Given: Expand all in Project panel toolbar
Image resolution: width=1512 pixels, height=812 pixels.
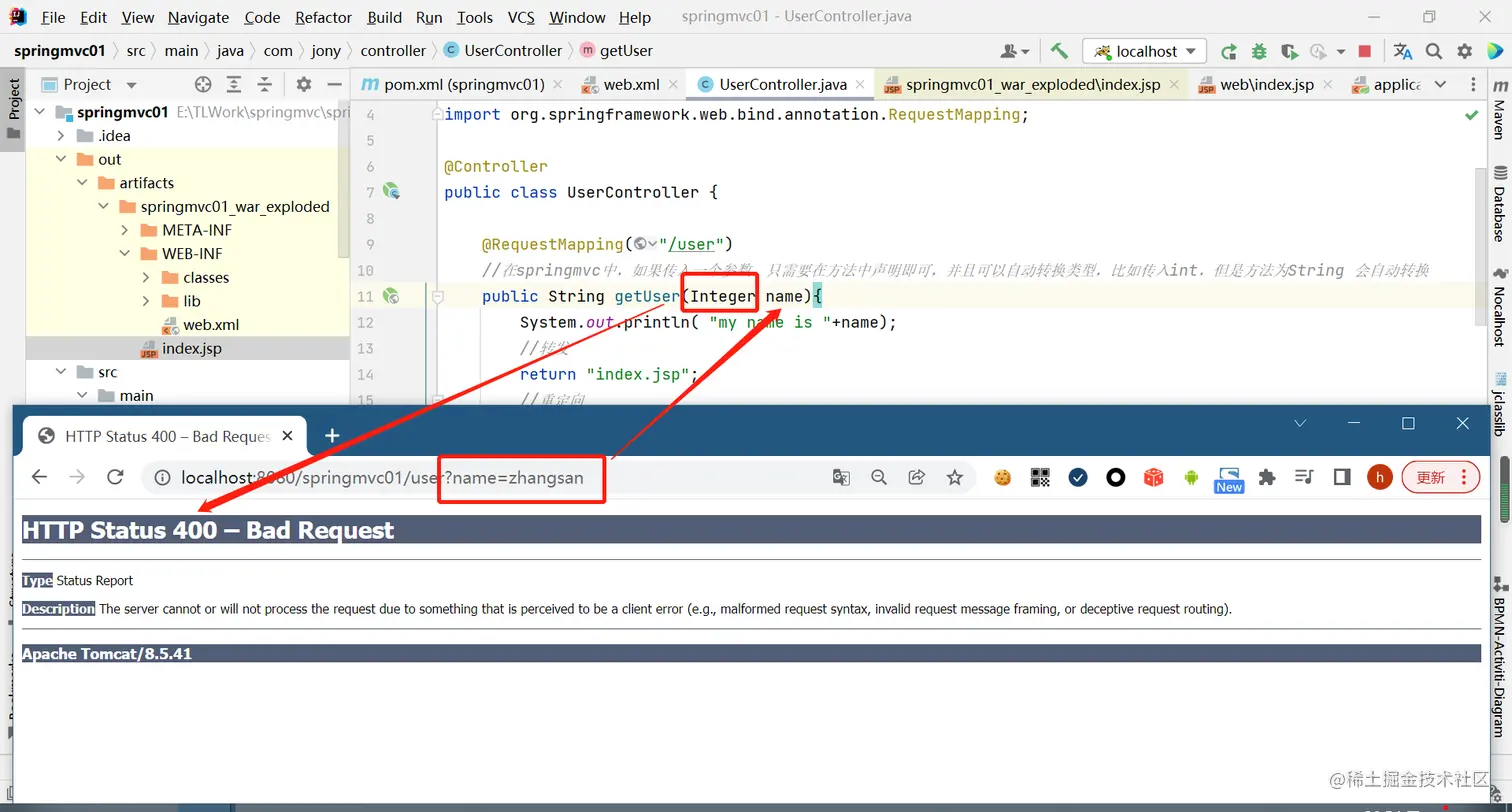Looking at the screenshot, I should (234, 85).
